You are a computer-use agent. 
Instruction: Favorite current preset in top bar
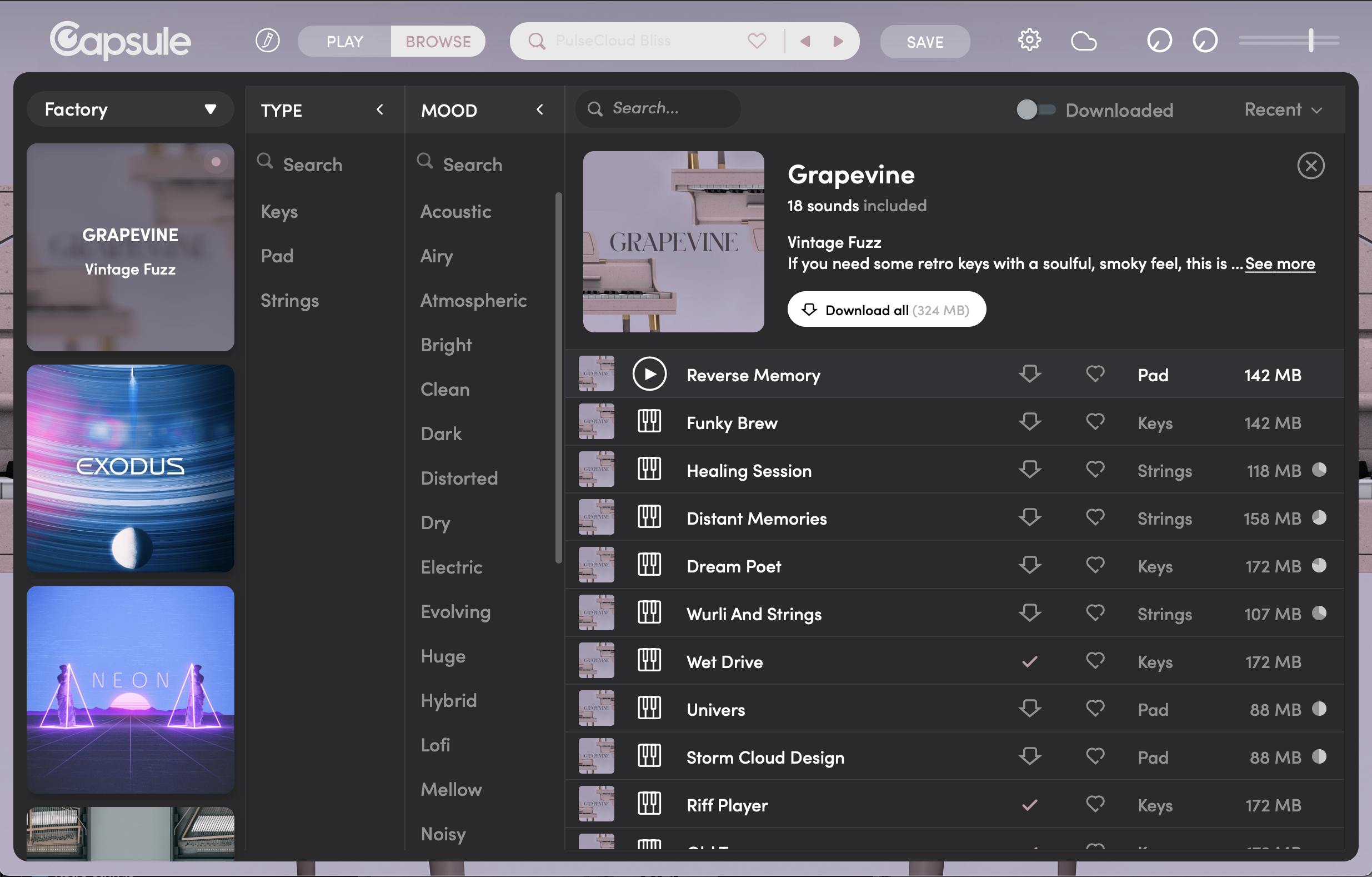click(757, 41)
